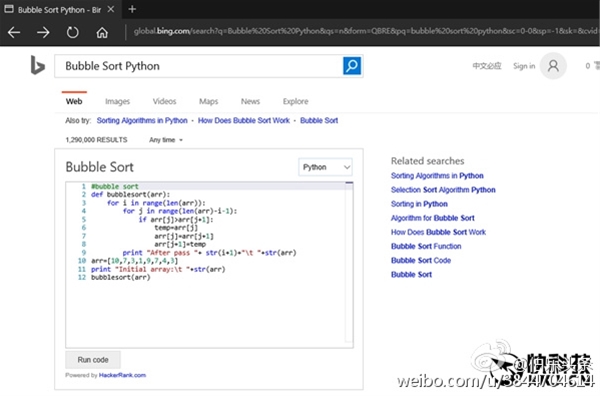Open Also try: Bubble Sort link
Screen dimensions: 600x396
coord(319,121)
